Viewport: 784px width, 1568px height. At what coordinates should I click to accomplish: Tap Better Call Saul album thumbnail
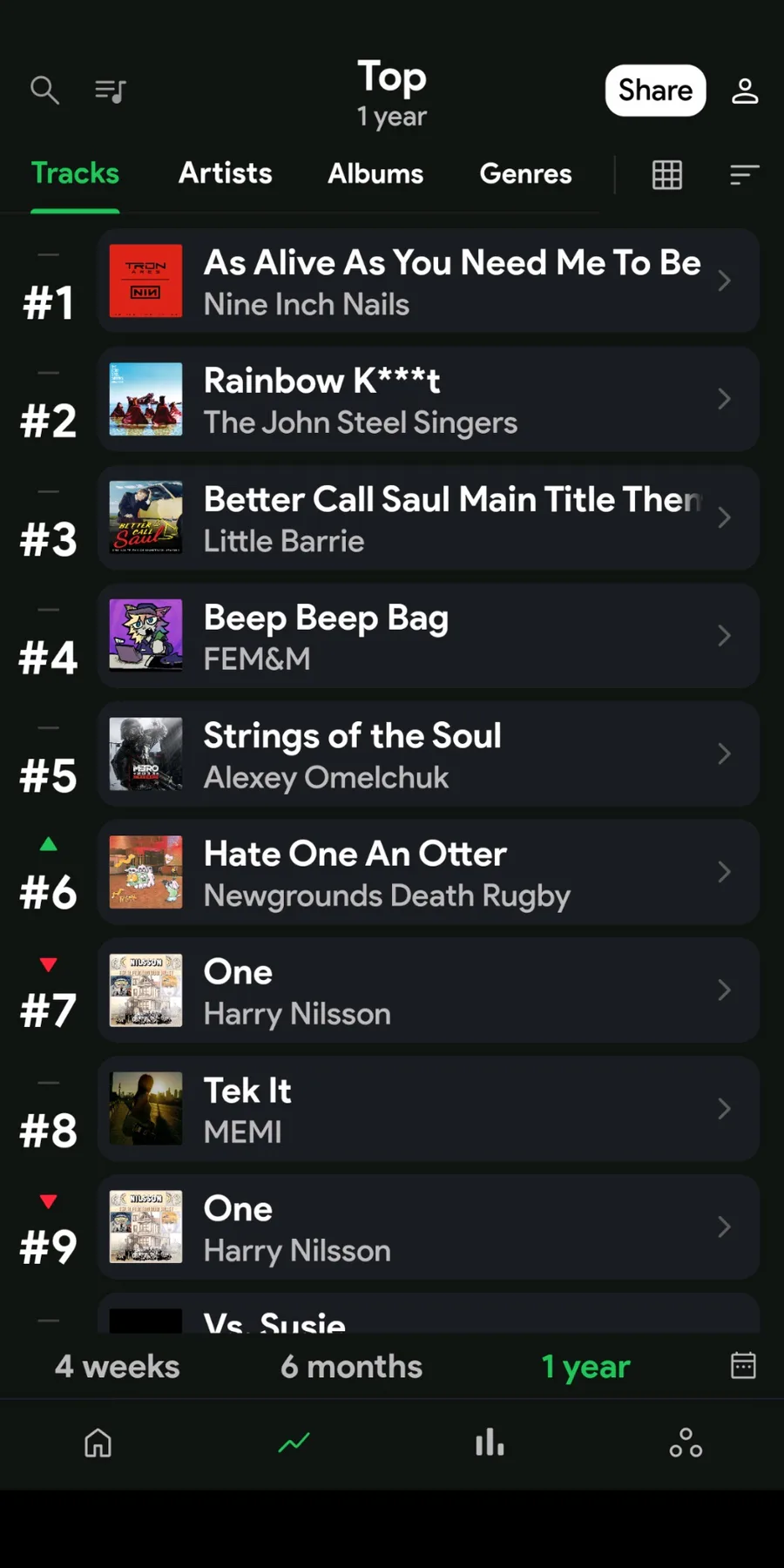pyautogui.click(x=145, y=517)
